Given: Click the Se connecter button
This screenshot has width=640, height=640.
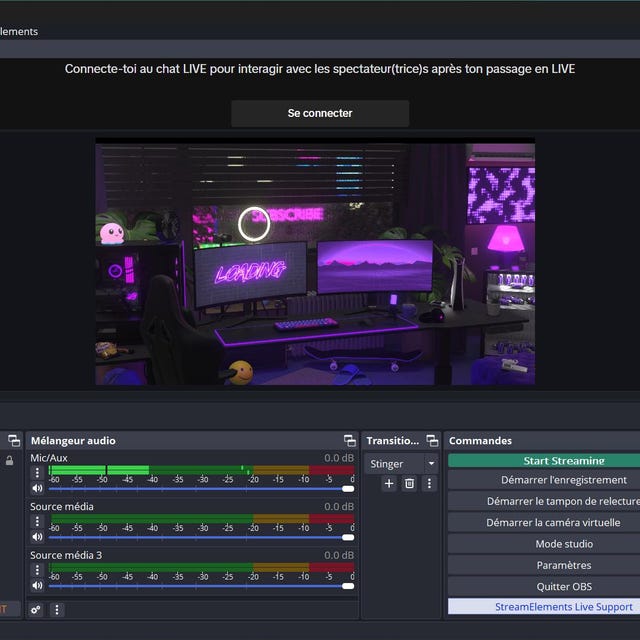Looking at the screenshot, I should (x=320, y=113).
